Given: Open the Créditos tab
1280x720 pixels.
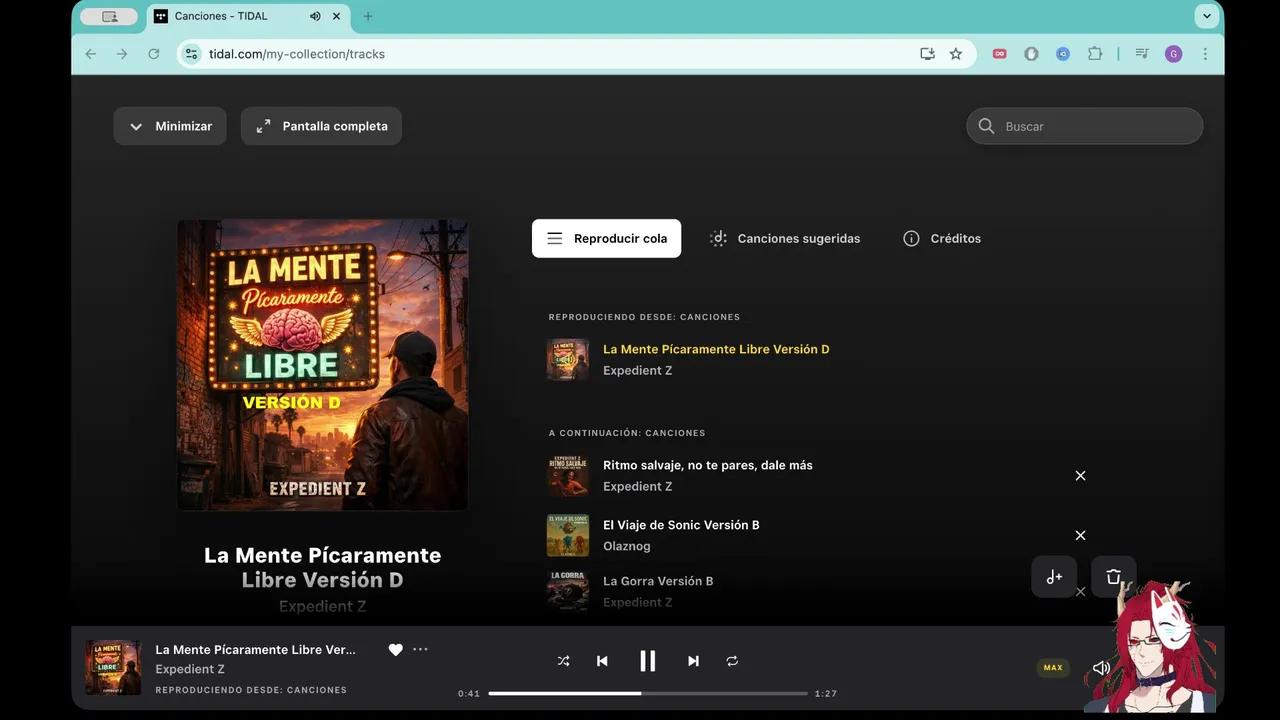Looking at the screenshot, I should pyautogui.click(x=942, y=238).
